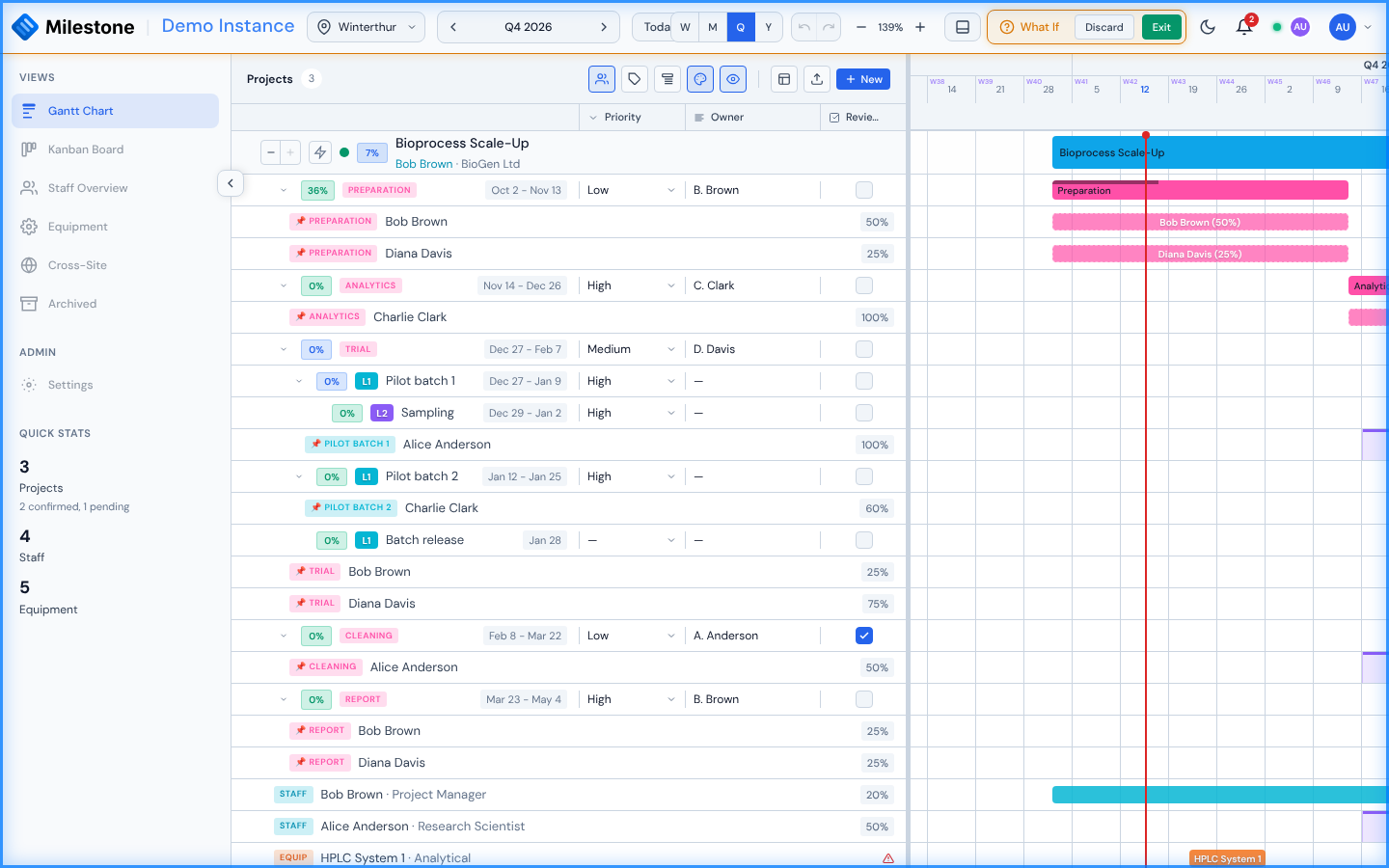Open the column layout icon
The image size is (1389, 868).
tap(784, 79)
